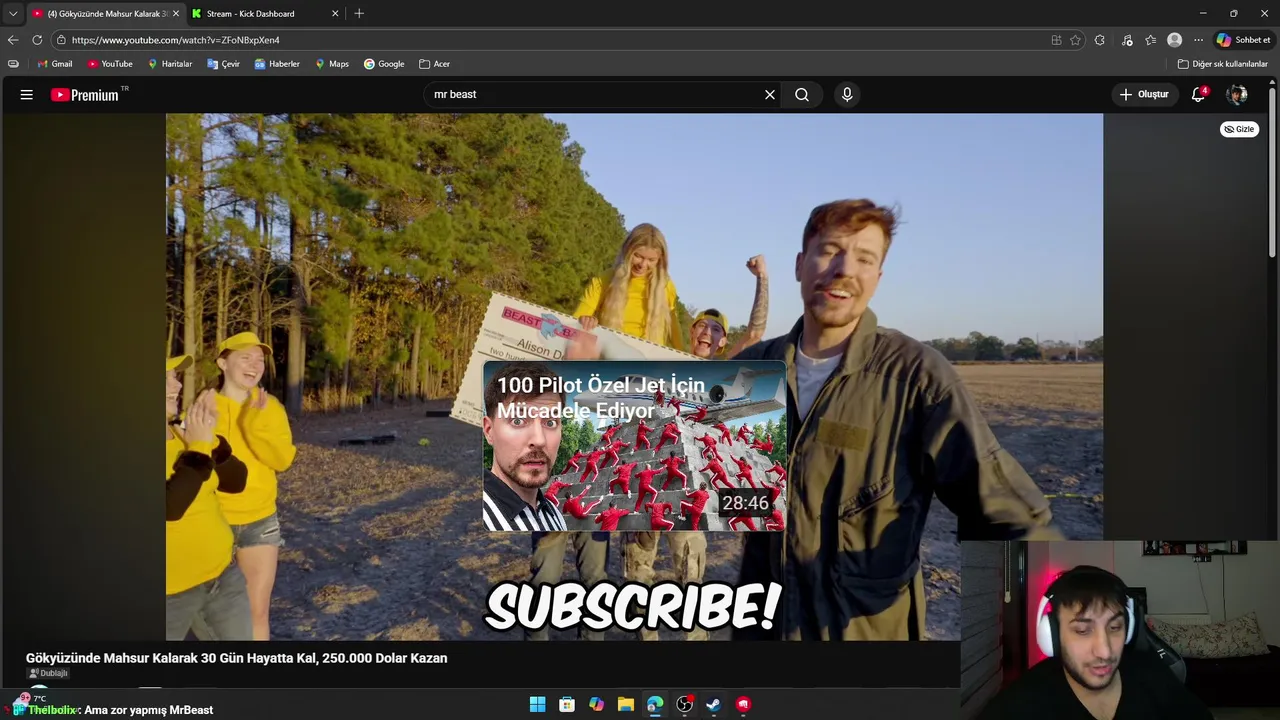View site info lock icon
The width and height of the screenshot is (1280, 720).
click(x=61, y=40)
